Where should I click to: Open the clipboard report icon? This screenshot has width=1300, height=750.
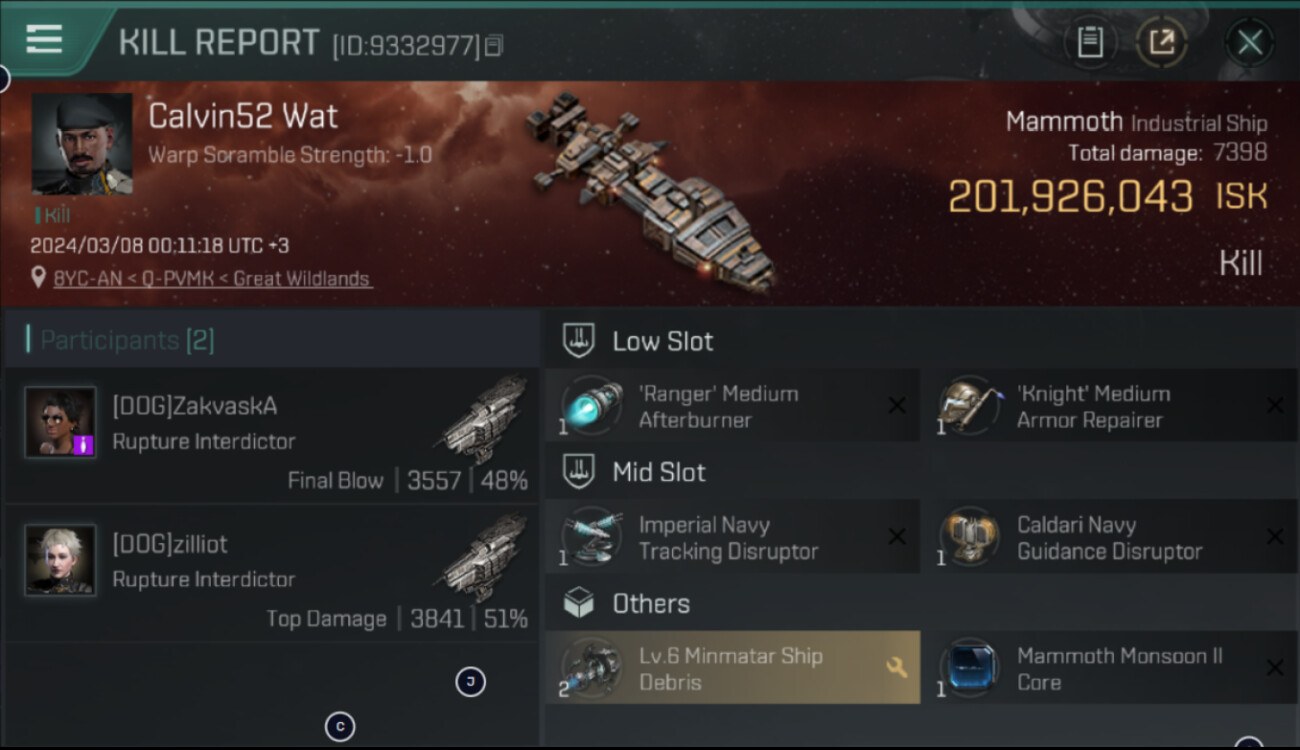[x=1090, y=42]
